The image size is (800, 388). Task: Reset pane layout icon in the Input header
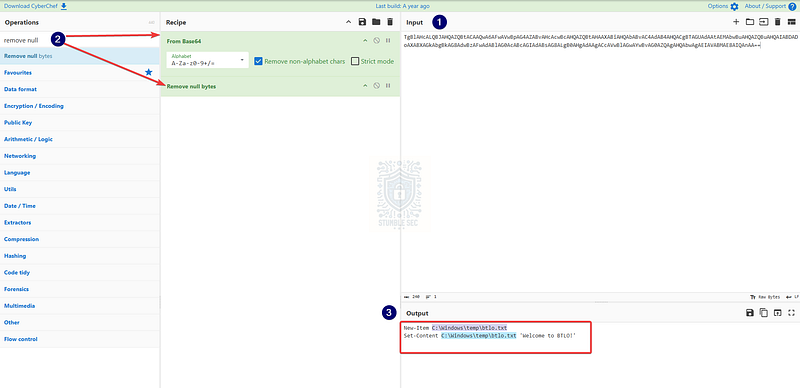pyautogui.click(x=791, y=22)
